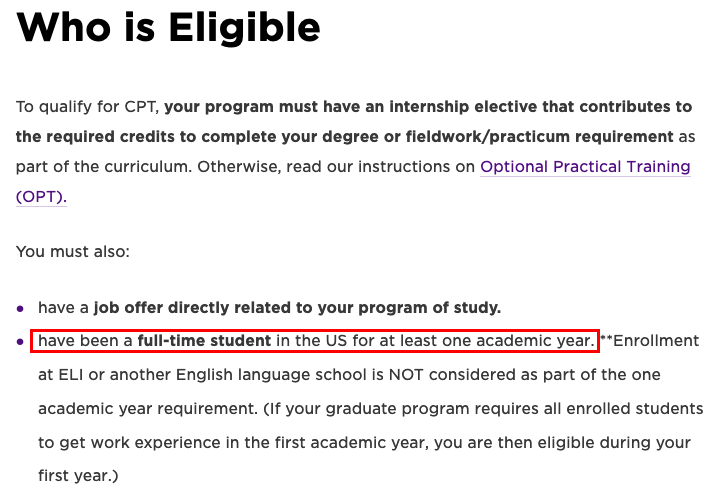
Task: Click the '**Enrollment' note text
Action: [650, 341]
